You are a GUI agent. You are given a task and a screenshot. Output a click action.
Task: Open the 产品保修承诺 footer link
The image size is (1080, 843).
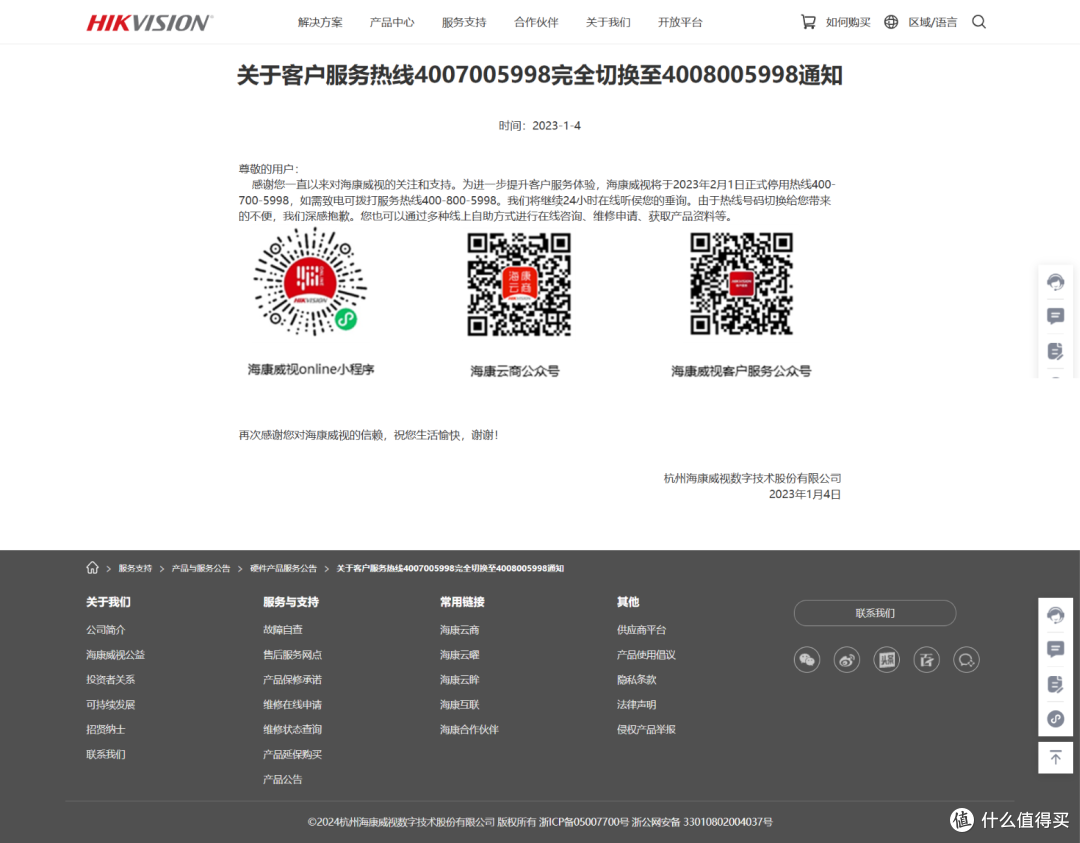(x=292, y=679)
